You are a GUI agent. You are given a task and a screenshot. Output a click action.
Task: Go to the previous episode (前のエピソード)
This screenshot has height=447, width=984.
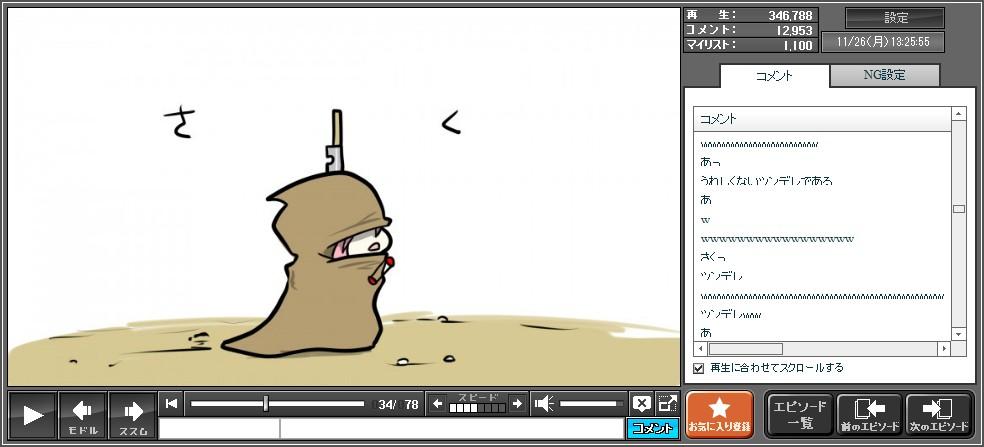pyautogui.click(x=868, y=415)
